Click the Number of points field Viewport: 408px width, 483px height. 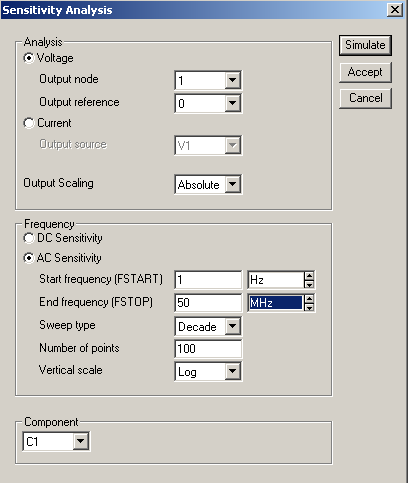coord(208,349)
